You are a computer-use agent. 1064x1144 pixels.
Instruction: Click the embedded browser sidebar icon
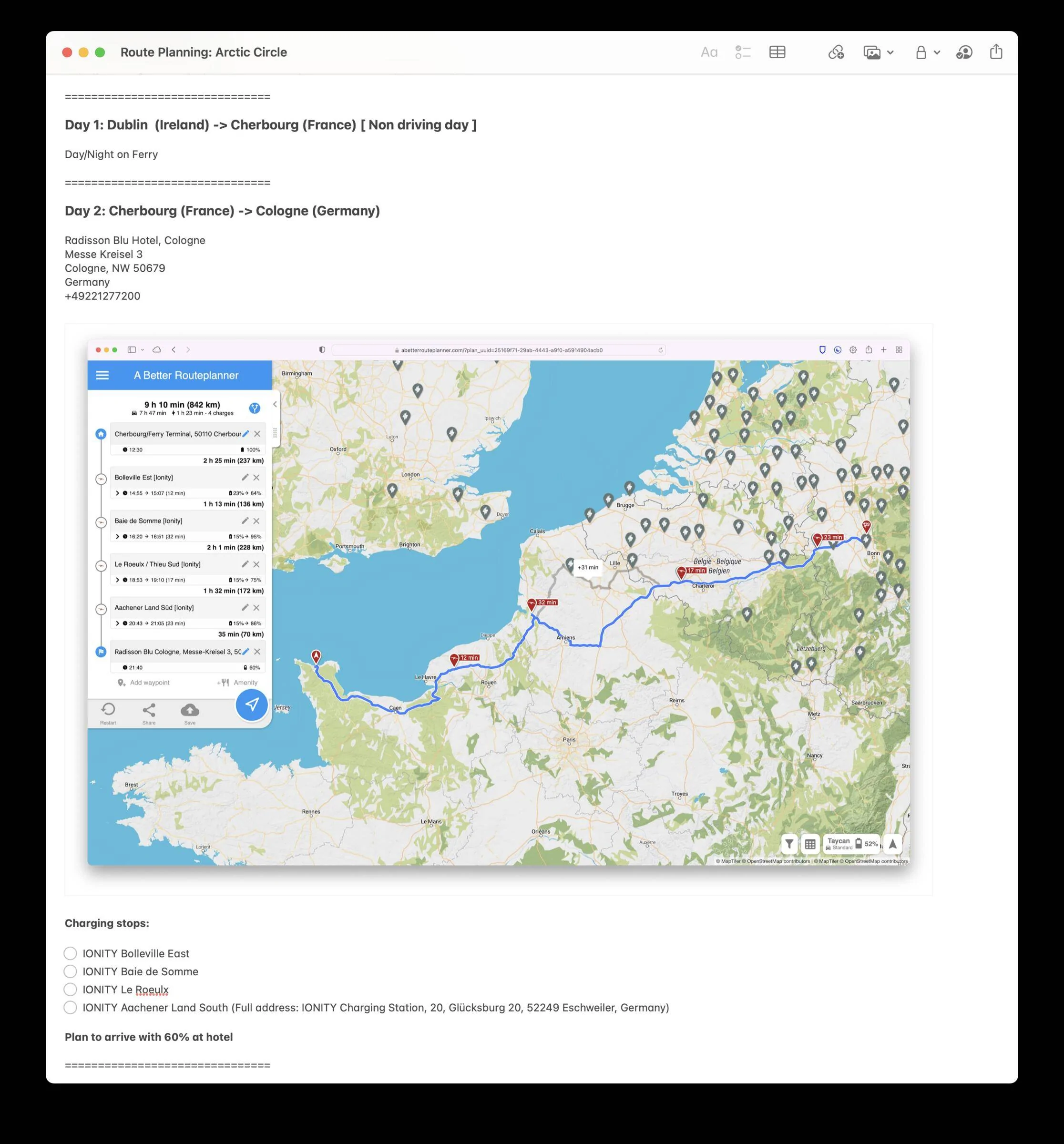click(x=132, y=349)
